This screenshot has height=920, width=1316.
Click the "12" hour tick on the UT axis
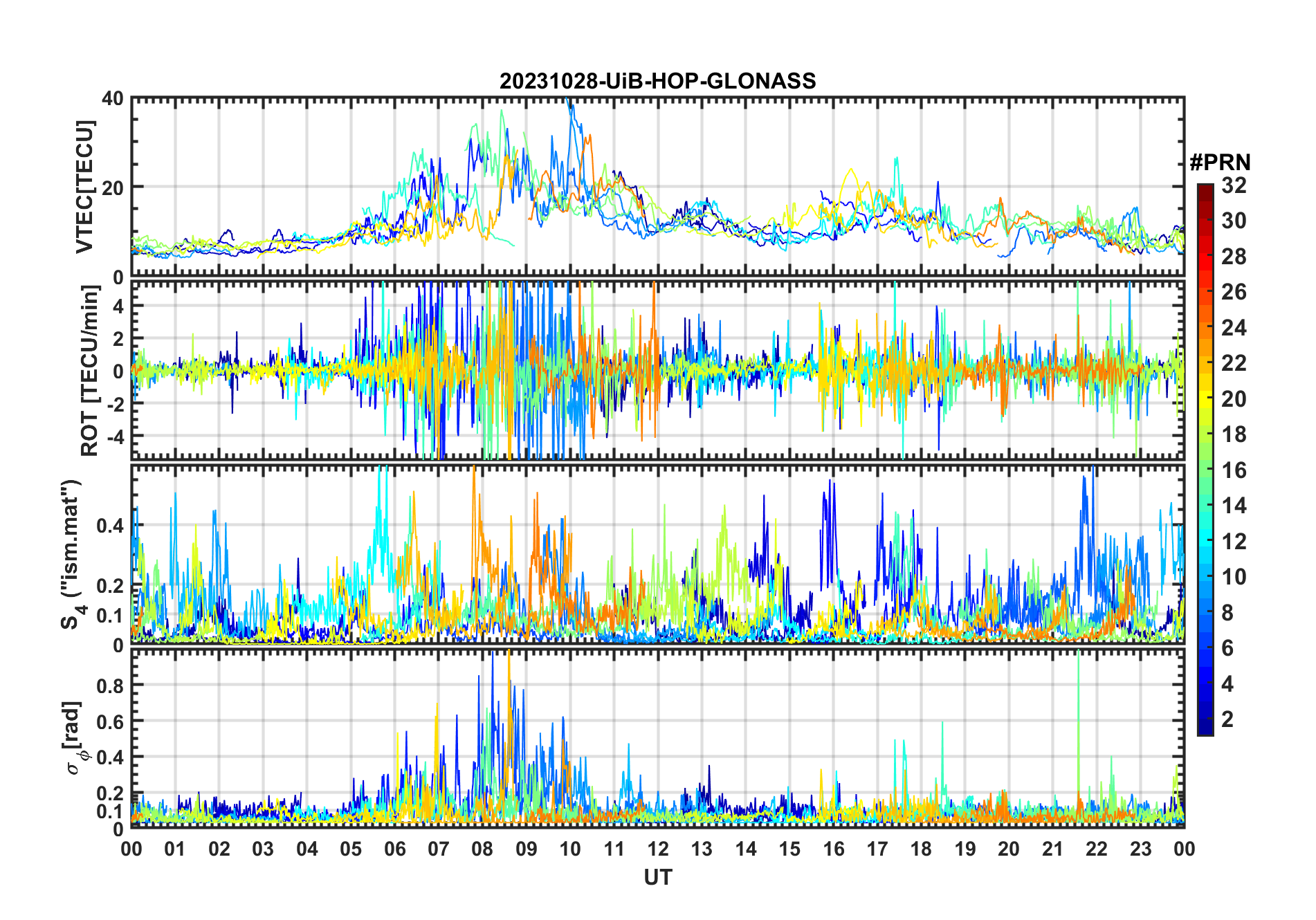point(658,849)
